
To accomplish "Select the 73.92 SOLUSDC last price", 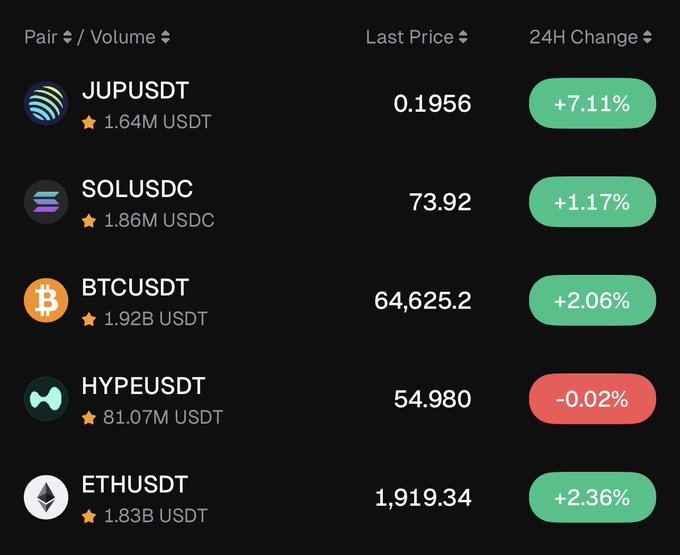I will (x=440, y=202).
